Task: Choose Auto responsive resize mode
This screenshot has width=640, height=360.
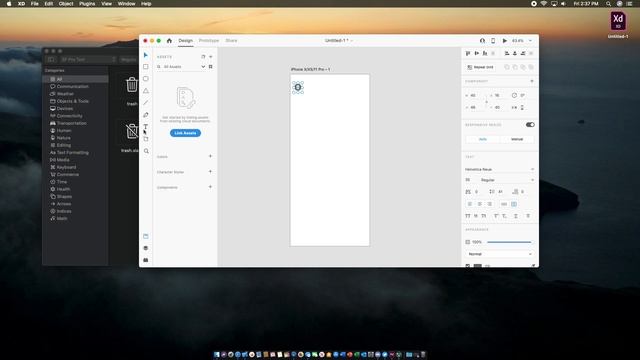Action: click(x=482, y=139)
